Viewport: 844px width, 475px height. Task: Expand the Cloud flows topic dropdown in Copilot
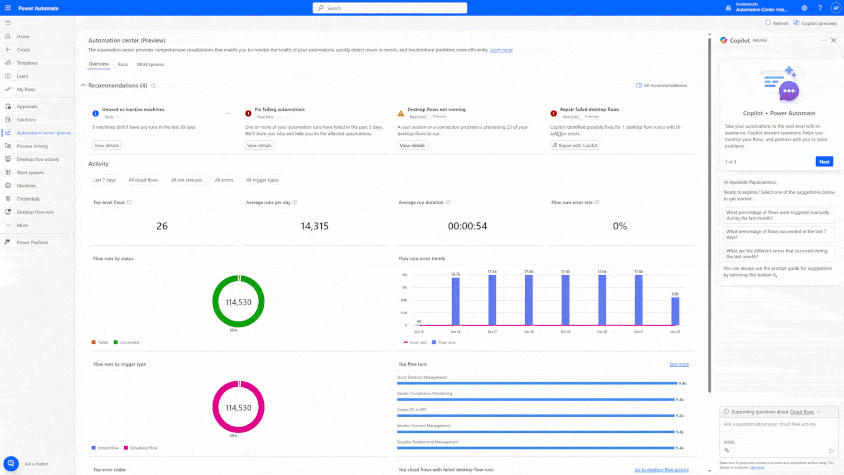(x=818, y=412)
